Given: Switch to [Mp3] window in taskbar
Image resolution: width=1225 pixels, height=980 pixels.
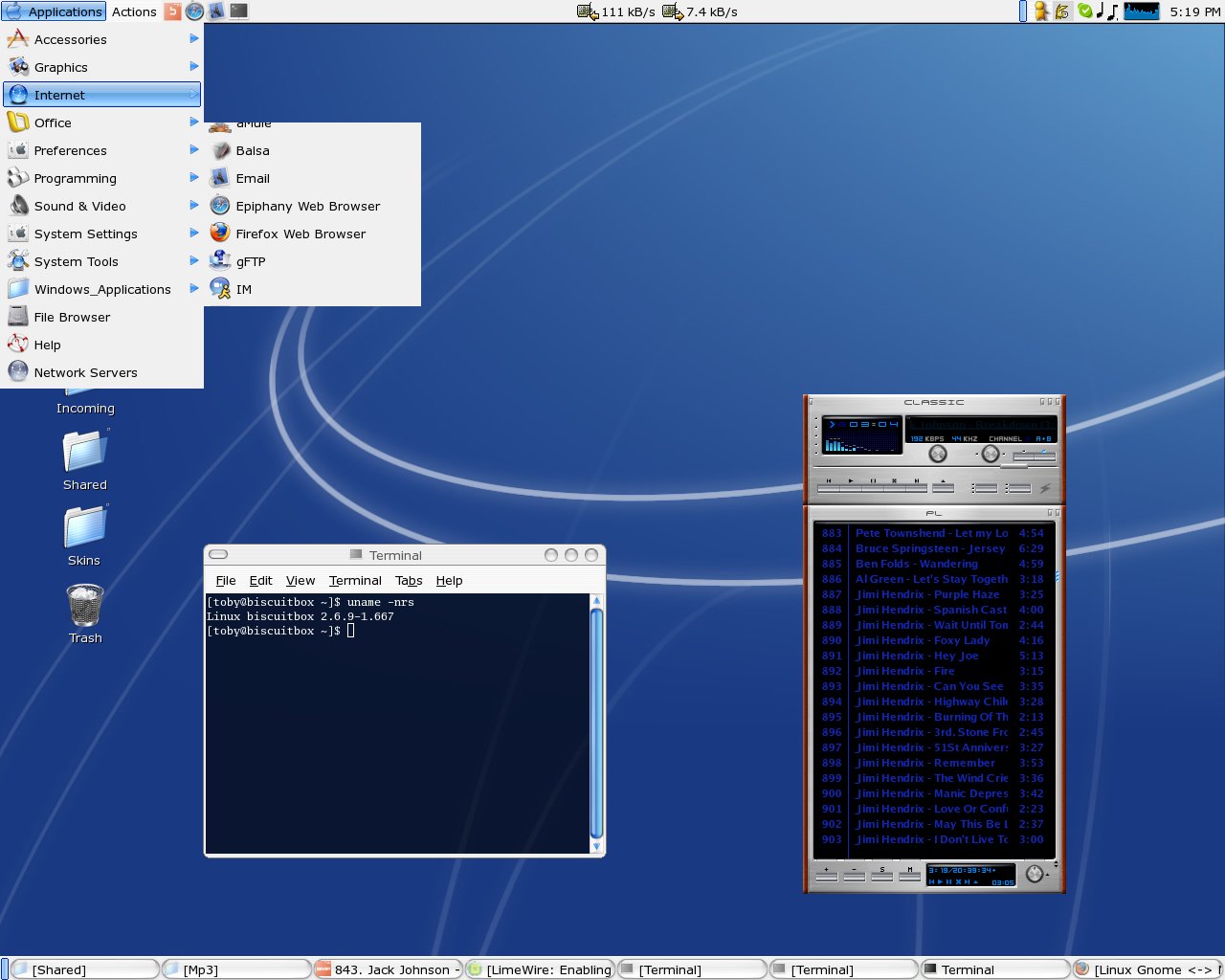Looking at the screenshot, I should tap(234, 969).
